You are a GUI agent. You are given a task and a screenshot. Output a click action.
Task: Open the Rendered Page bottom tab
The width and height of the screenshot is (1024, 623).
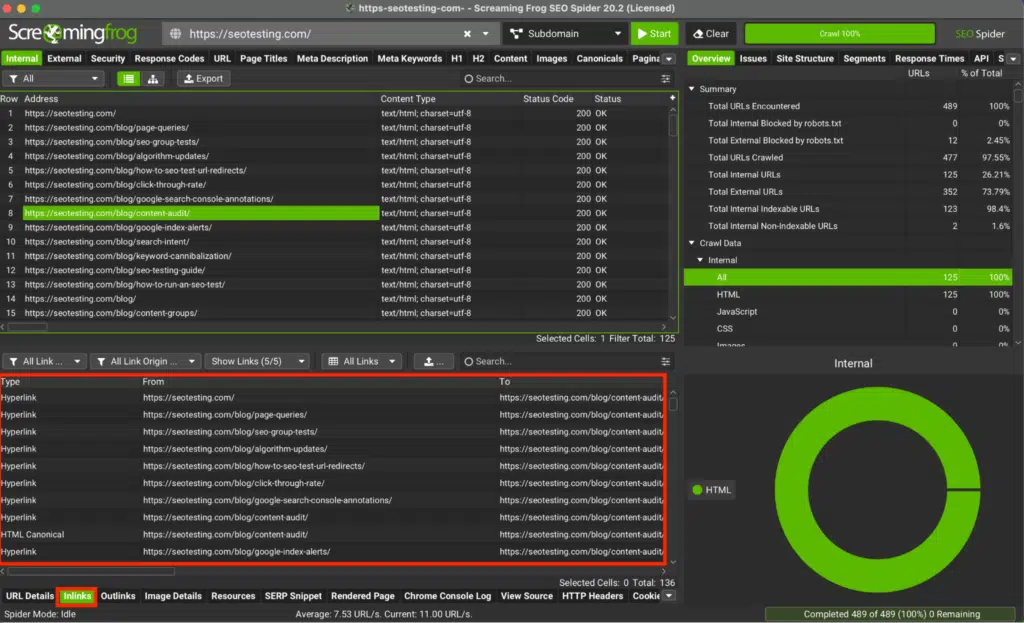(362, 596)
